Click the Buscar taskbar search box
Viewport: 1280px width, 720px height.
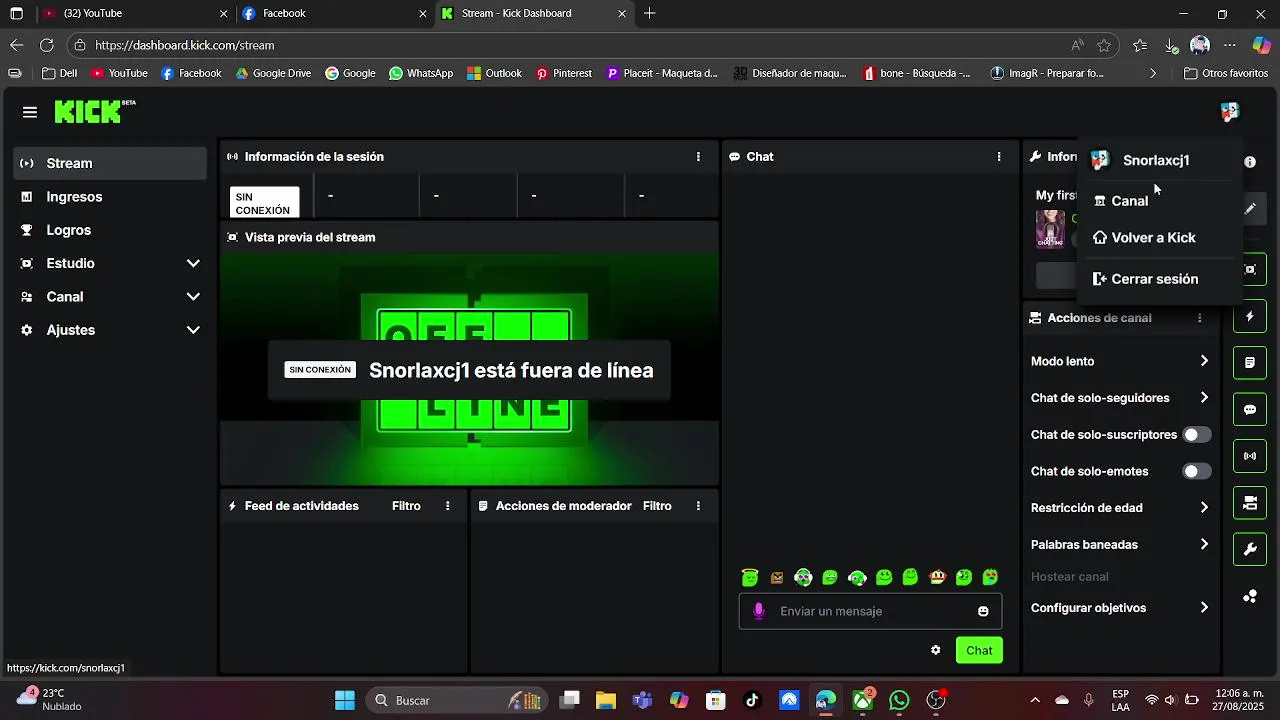458,700
